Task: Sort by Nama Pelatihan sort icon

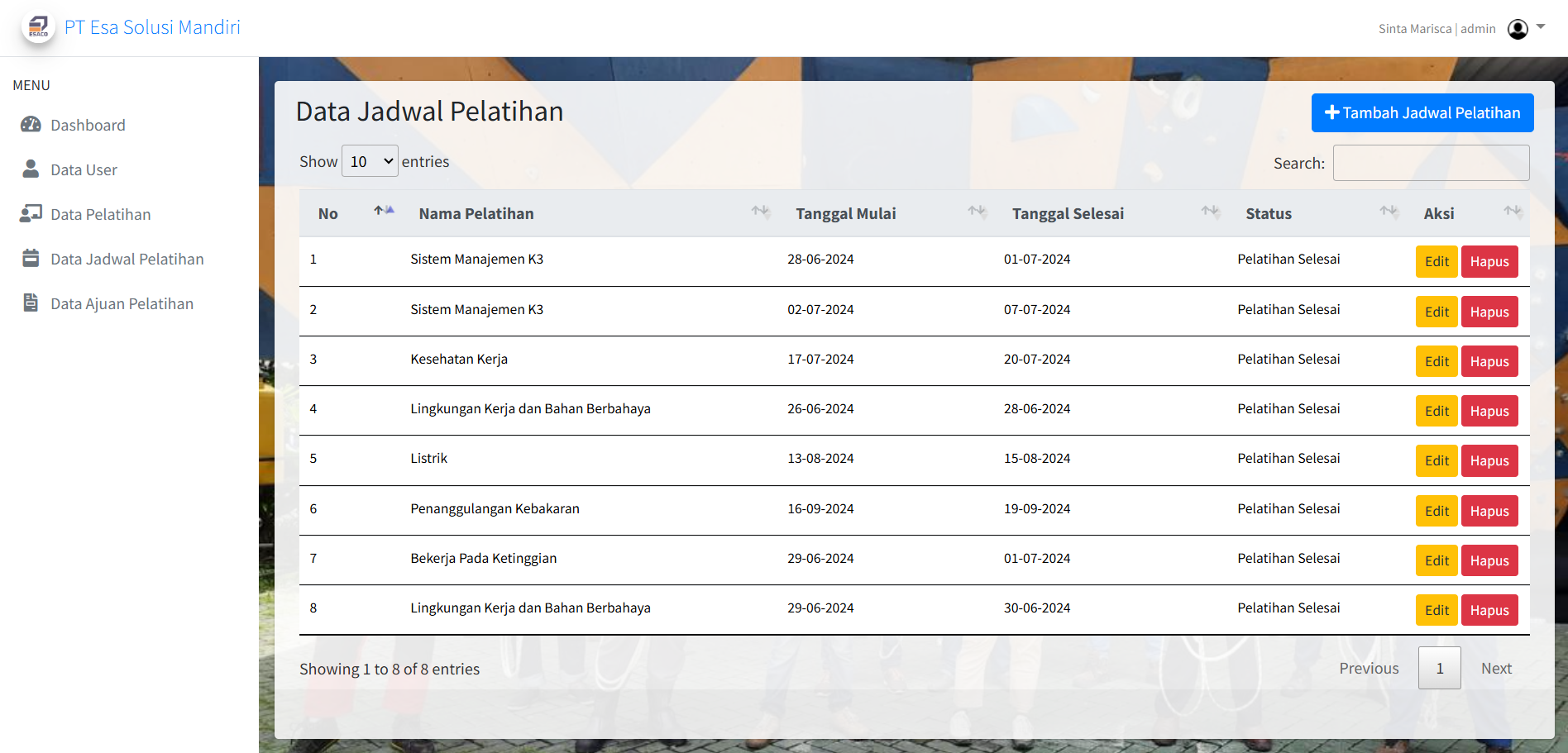Action: pos(761,212)
